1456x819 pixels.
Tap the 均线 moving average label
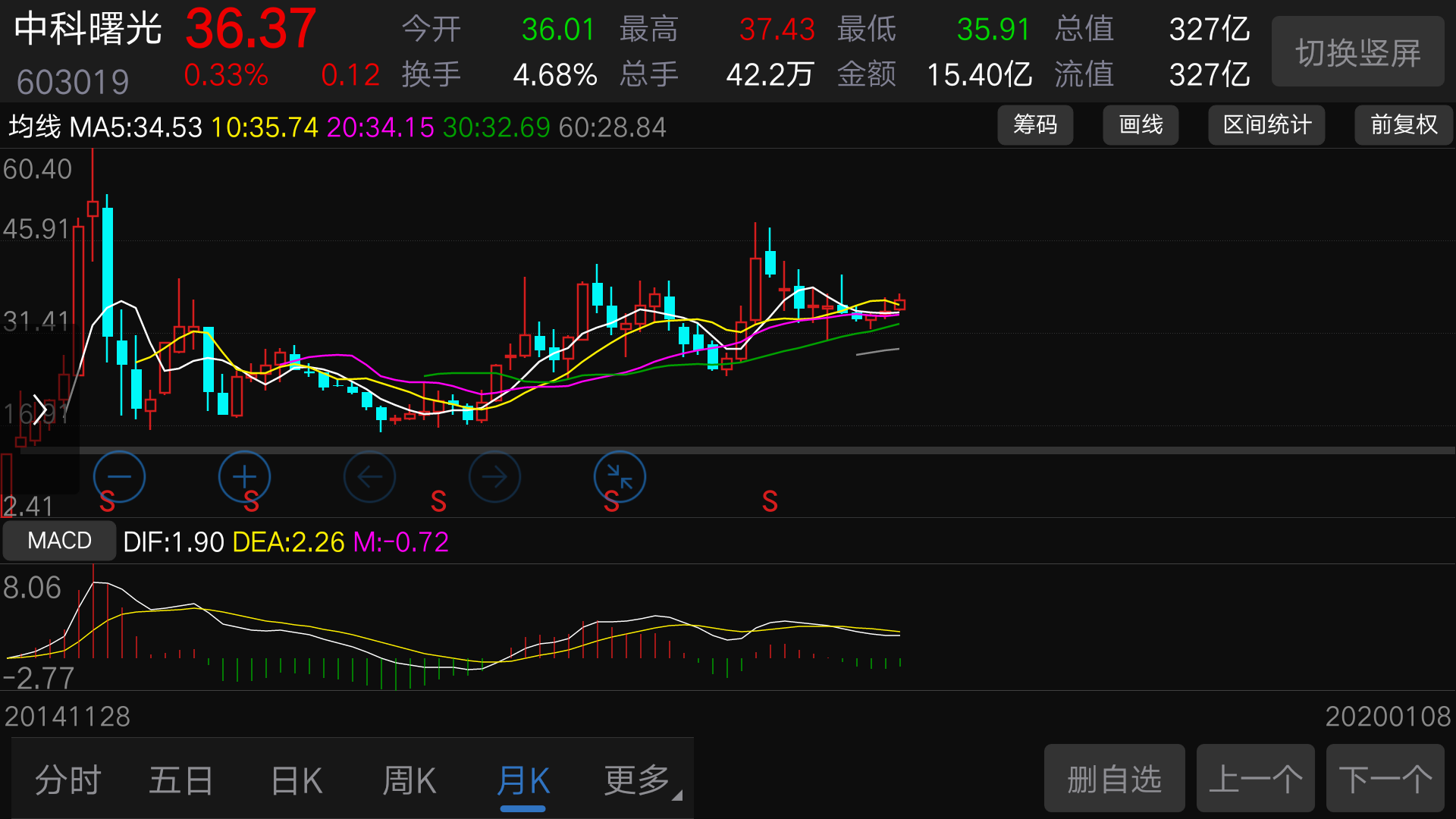pyautogui.click(x=34, y=127)
